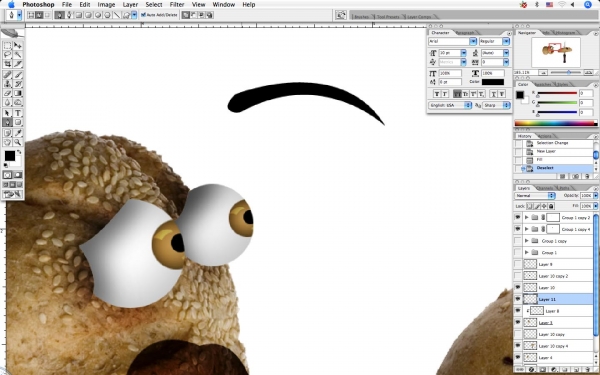Expand the Group 1 folder

click(527, 252)
